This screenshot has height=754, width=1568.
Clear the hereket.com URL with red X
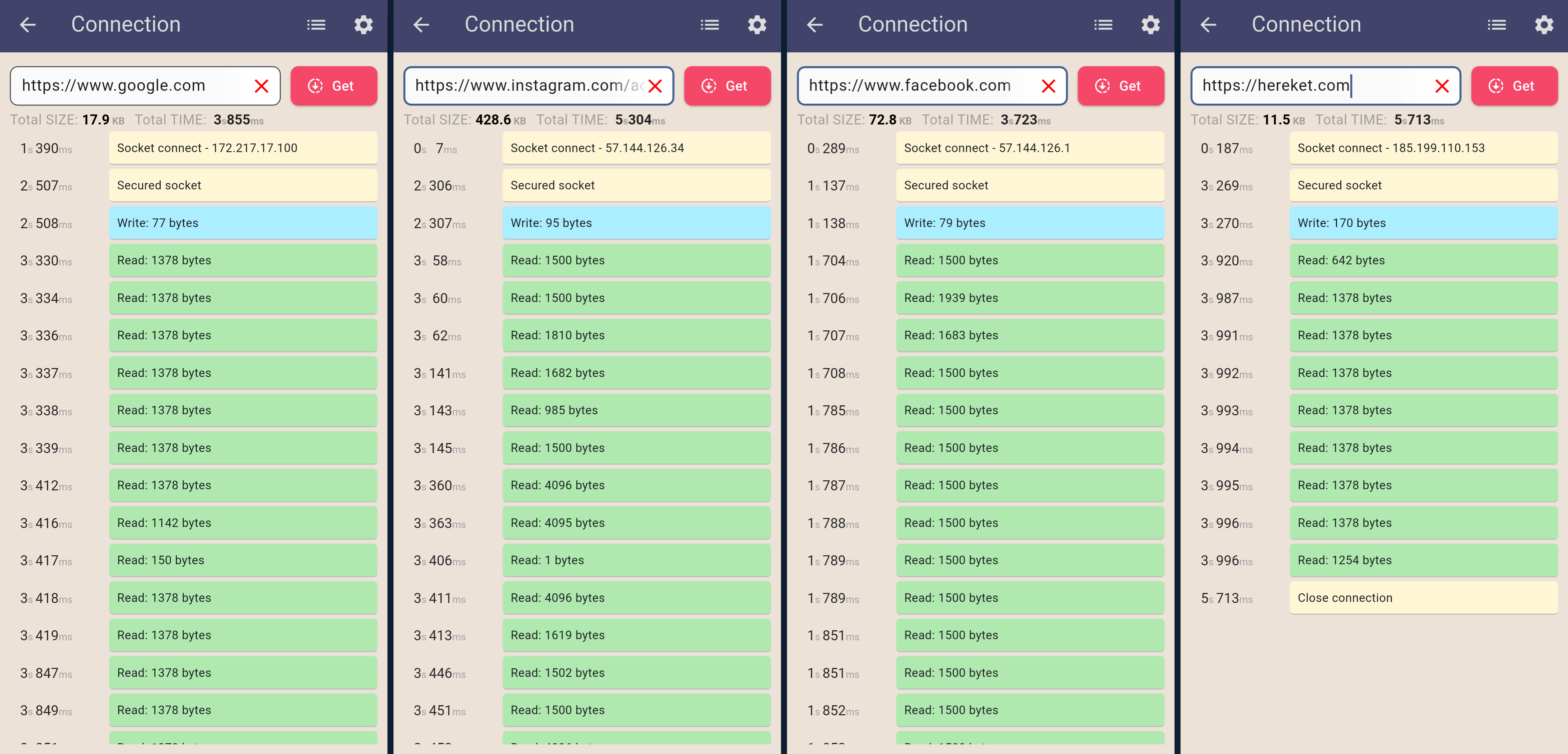pos(1442,86)
